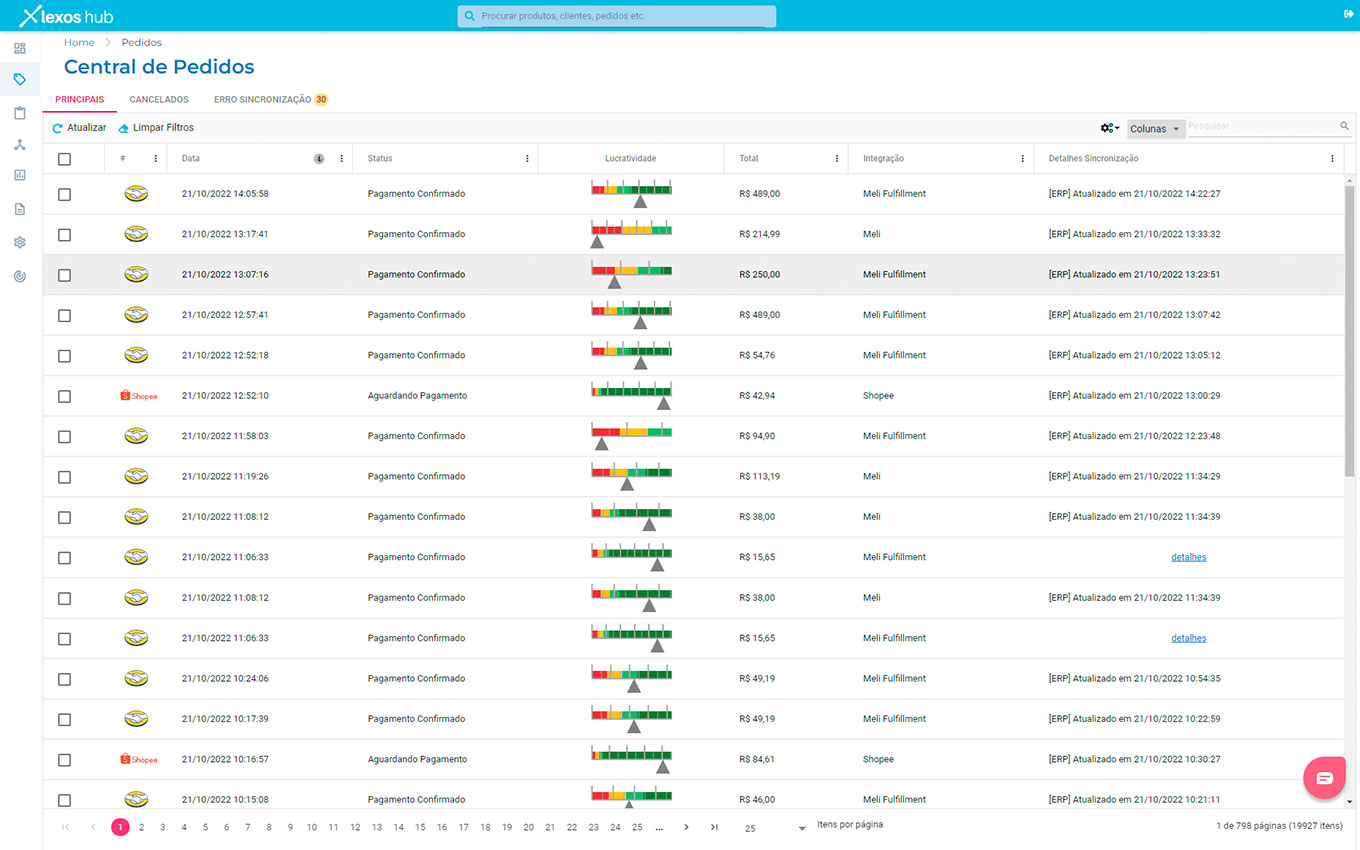This screenshot has height=850, width=1360.
Task: Click Limpar Filtros
Action: [x=156, y=128]
